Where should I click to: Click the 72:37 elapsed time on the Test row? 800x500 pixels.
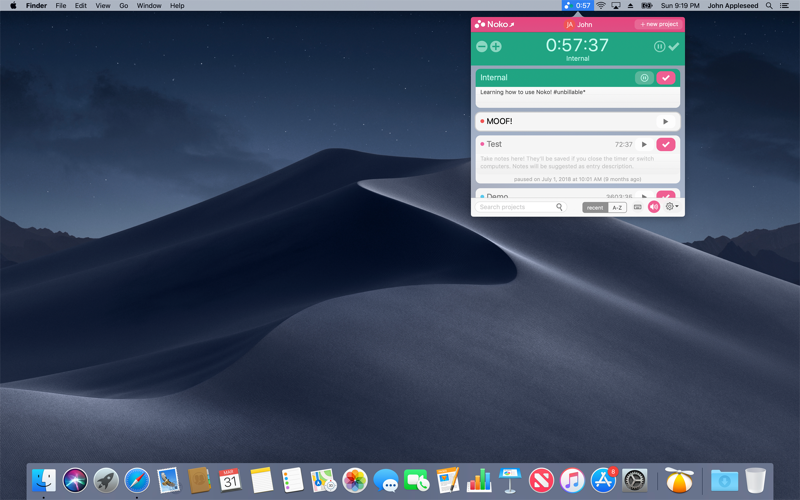coord(623,144)
